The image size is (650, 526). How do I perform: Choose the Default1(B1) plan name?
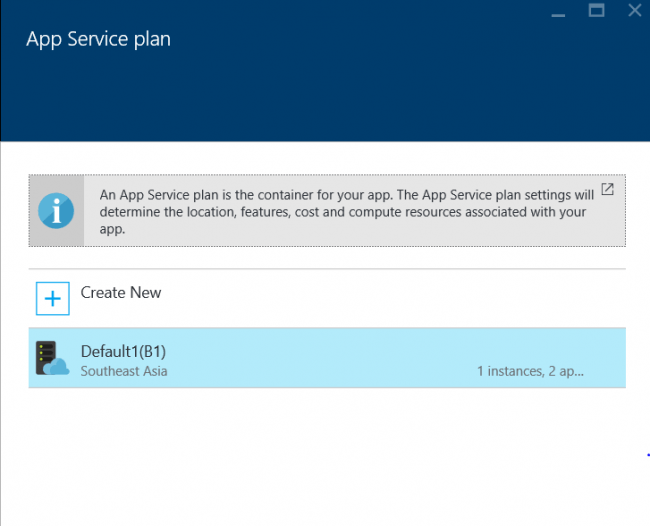point(123,351)
